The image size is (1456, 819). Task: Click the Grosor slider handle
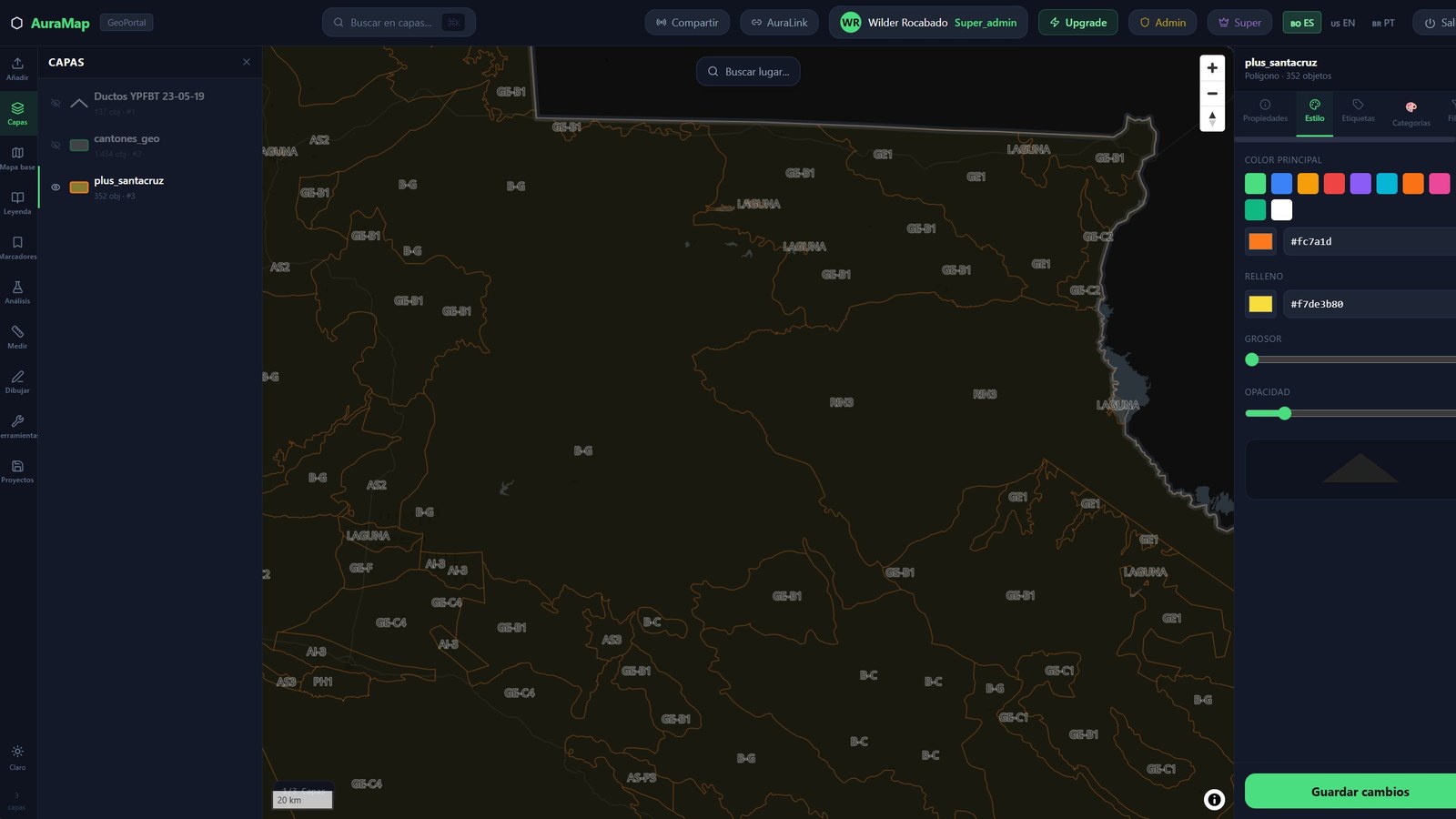pyautogui.click(x=1252, y=359)
